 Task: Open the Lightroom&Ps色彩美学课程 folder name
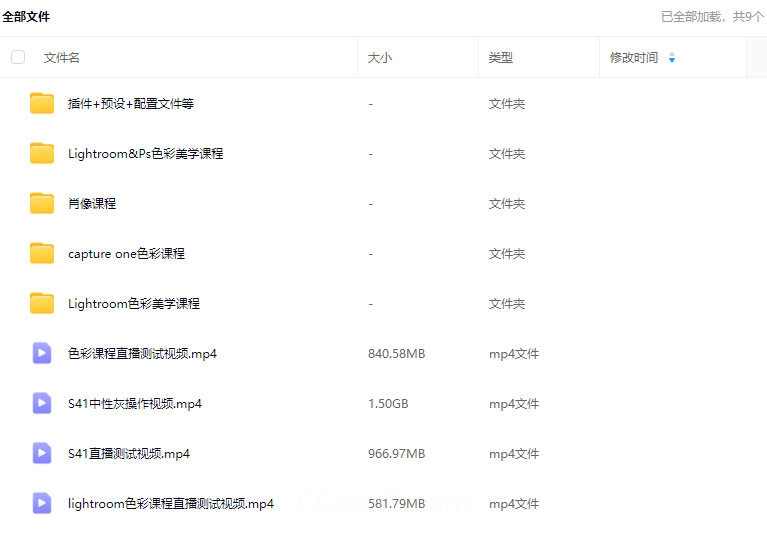point(145,154)
